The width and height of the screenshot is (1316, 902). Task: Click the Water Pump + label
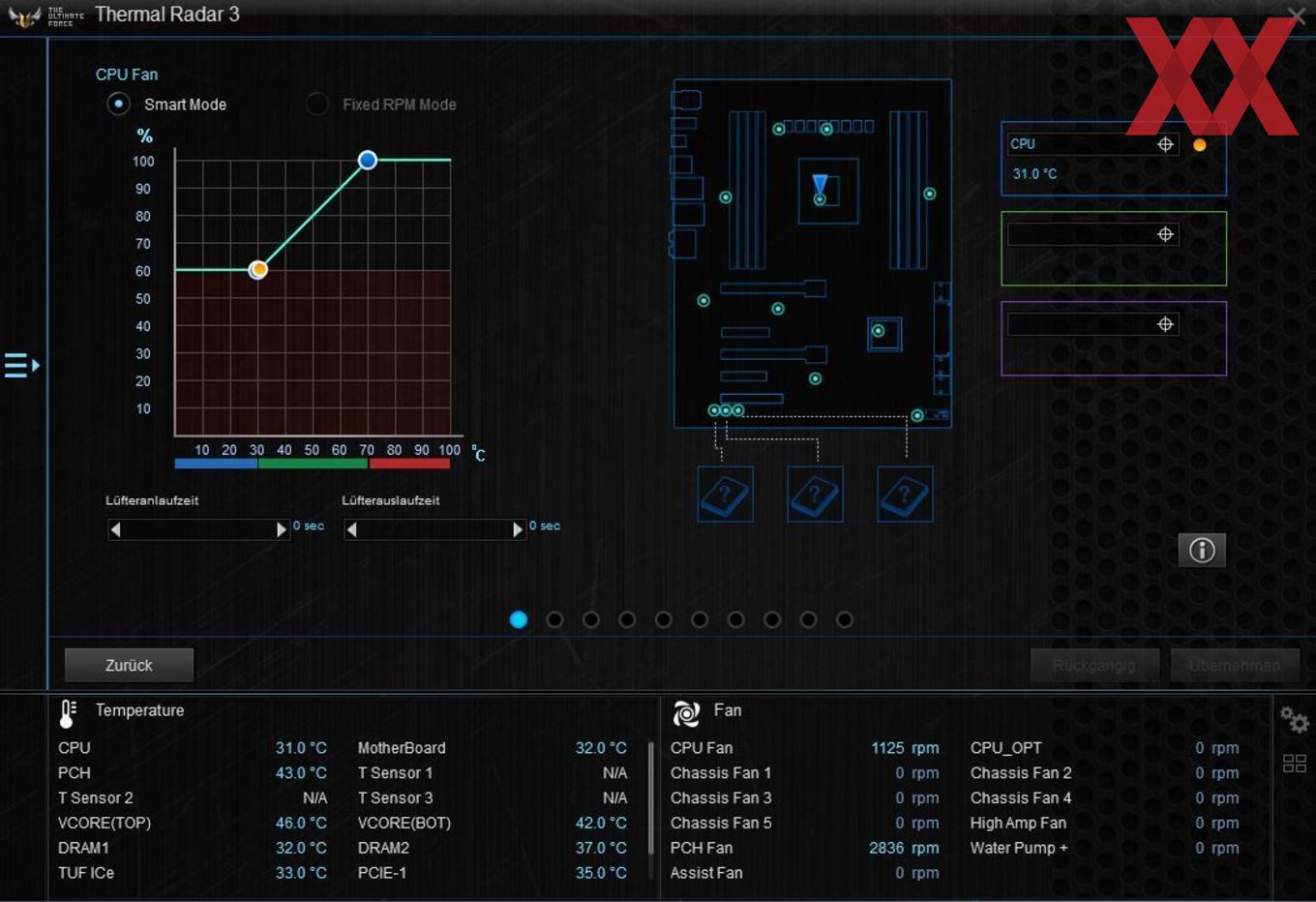click(1019, 848)
